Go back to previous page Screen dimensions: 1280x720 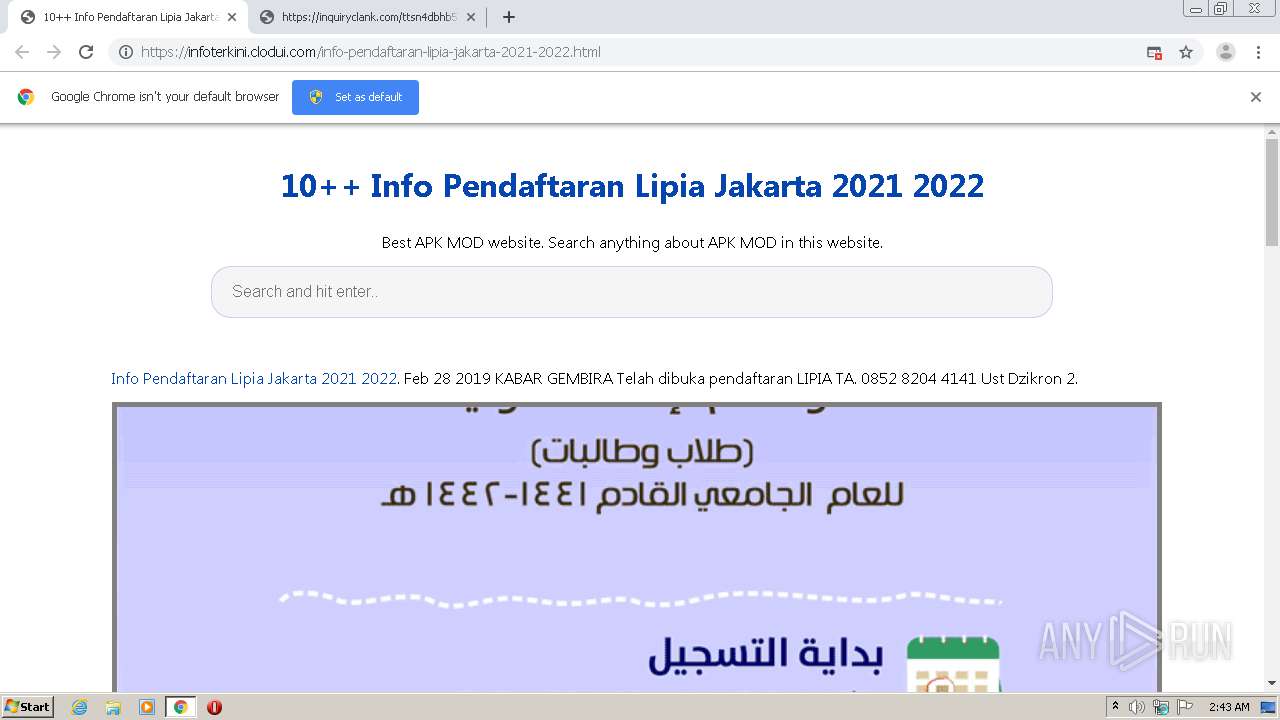22,52
